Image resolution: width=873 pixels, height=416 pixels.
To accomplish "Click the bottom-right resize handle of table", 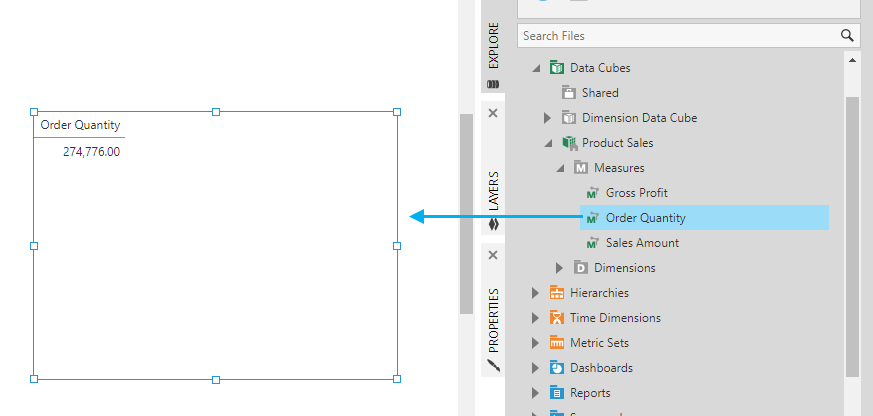I will tap(397, 379).
